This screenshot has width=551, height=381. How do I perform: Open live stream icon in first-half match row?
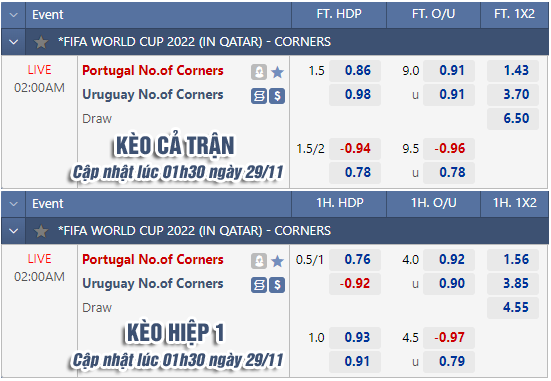[259, 261]
